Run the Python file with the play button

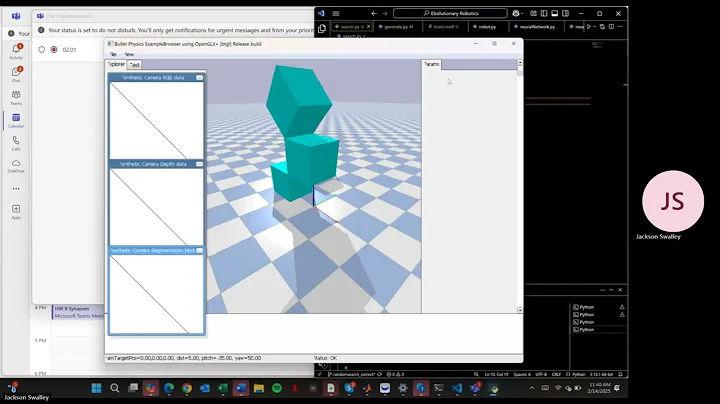(x=589, y=27)
